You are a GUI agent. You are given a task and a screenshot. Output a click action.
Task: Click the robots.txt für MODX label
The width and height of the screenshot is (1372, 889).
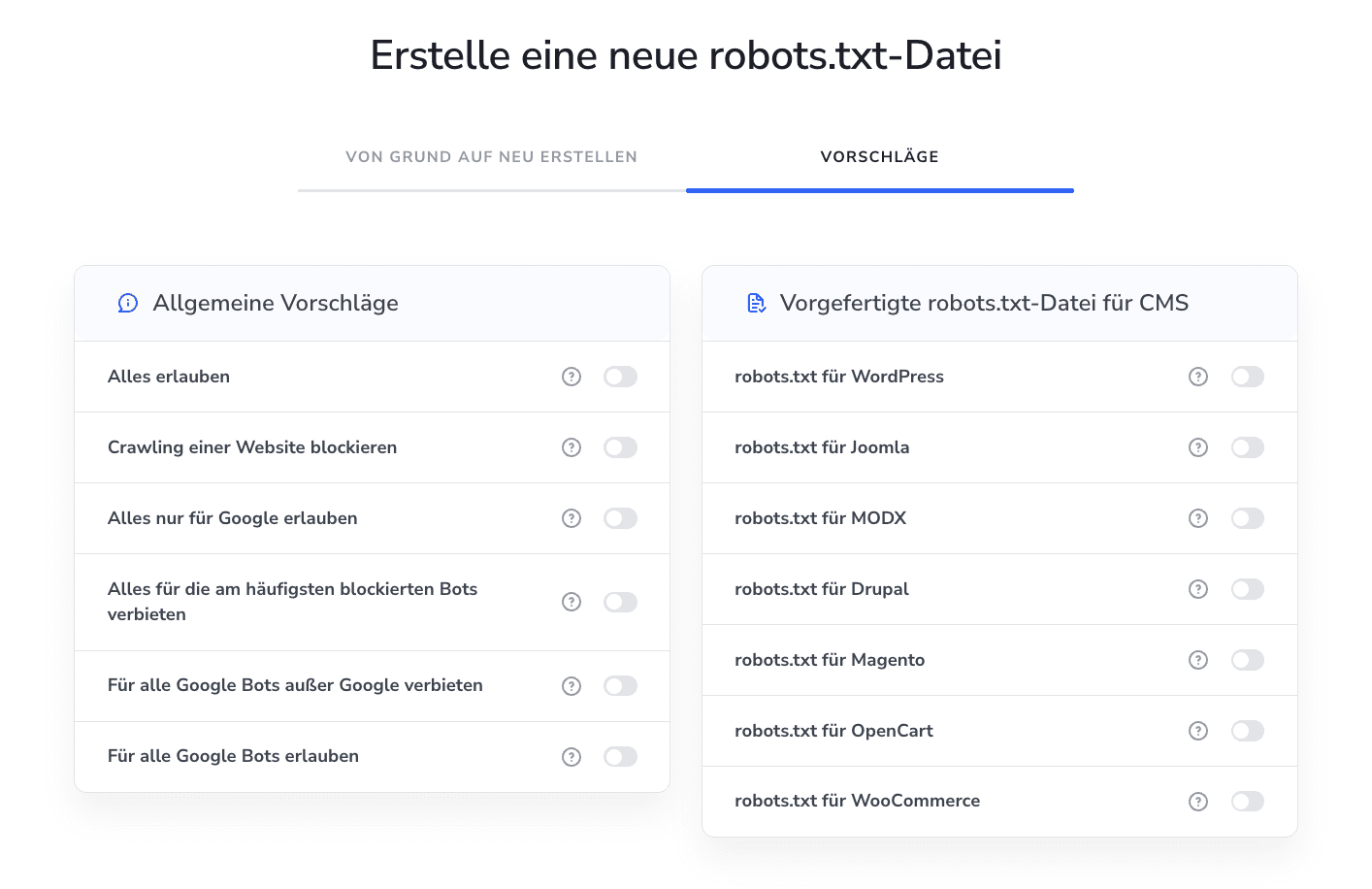[x=820, y=518]
